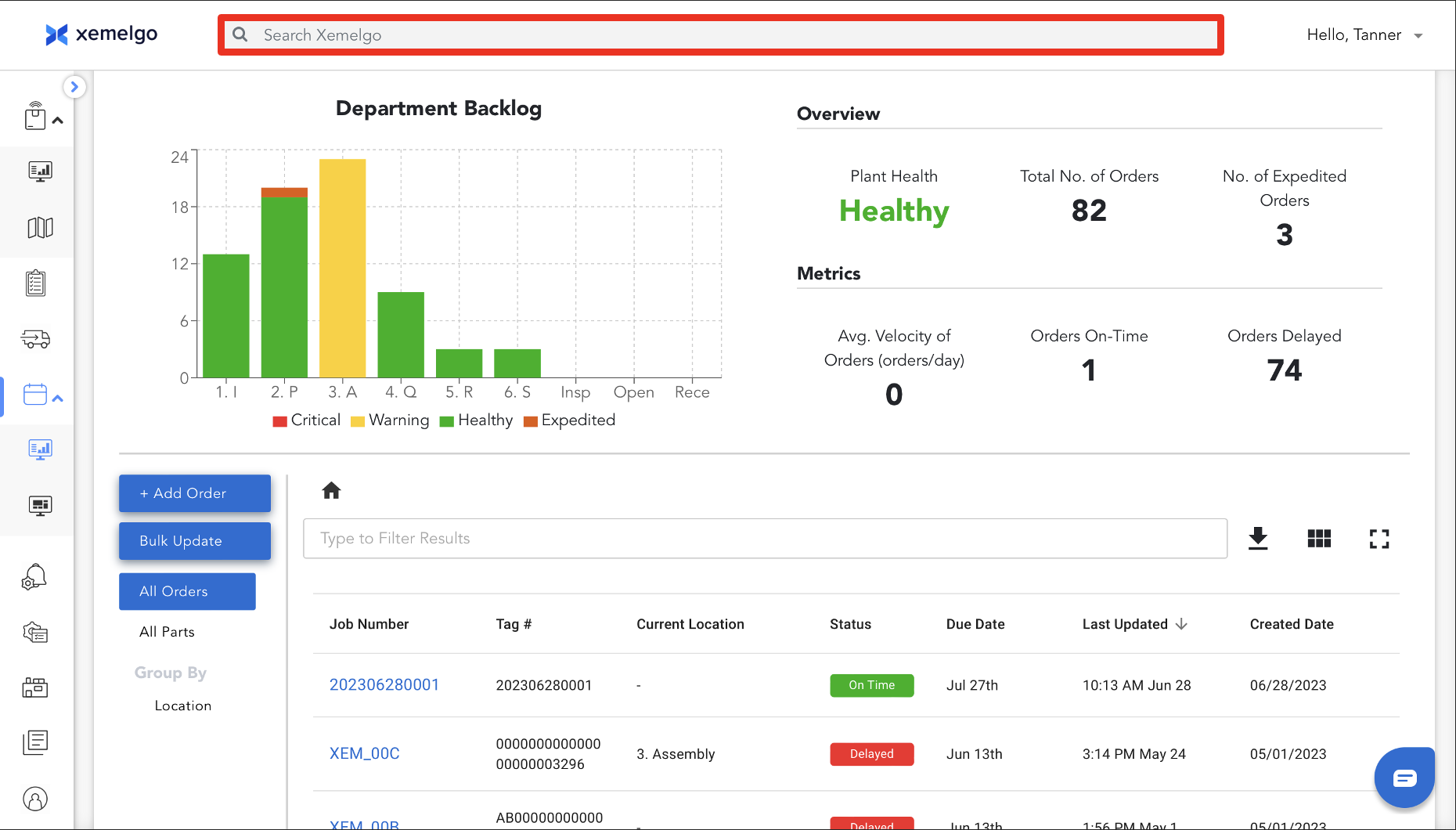
Task: Select the calendar work order sidebar icon
Action: (x=35, y=395)
